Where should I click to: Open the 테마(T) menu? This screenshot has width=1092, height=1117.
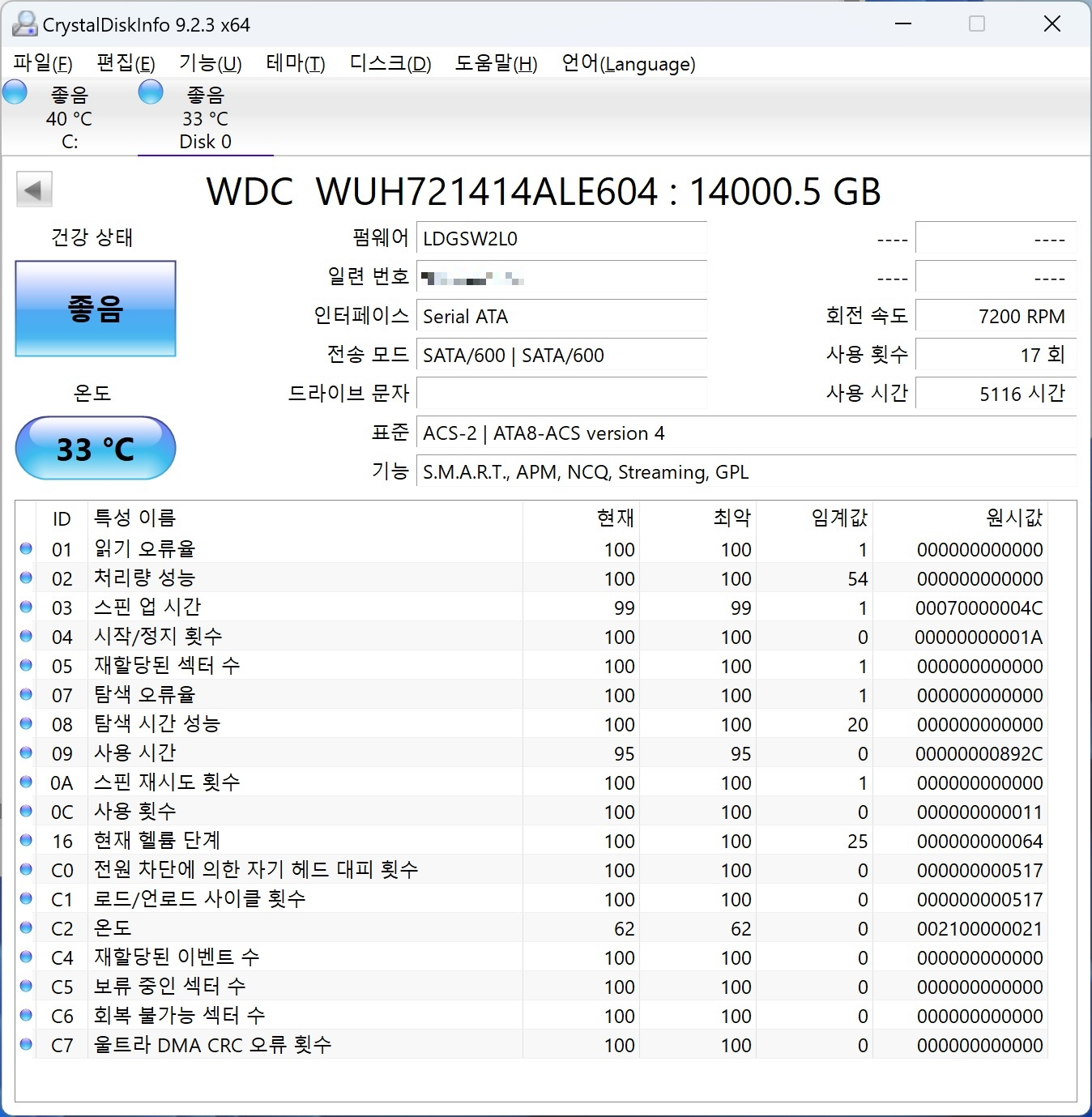(x=296, y=63)
